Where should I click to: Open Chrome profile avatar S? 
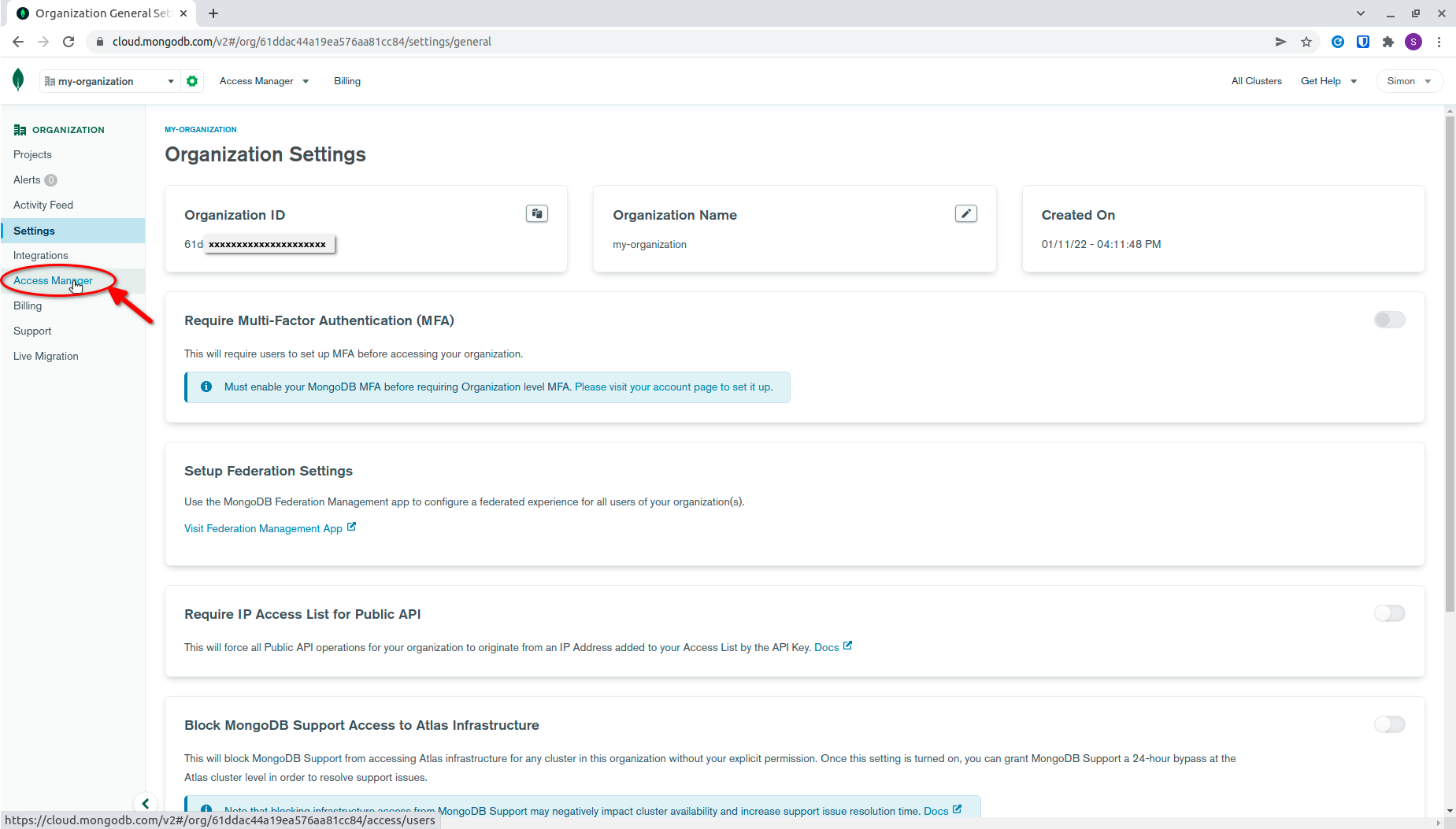[1413, 42]
